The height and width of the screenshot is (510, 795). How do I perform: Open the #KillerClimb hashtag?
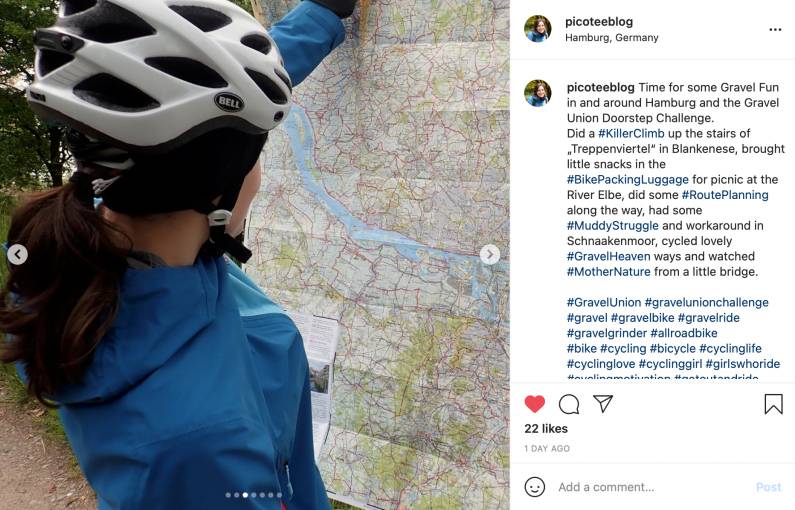pos(631,133)
